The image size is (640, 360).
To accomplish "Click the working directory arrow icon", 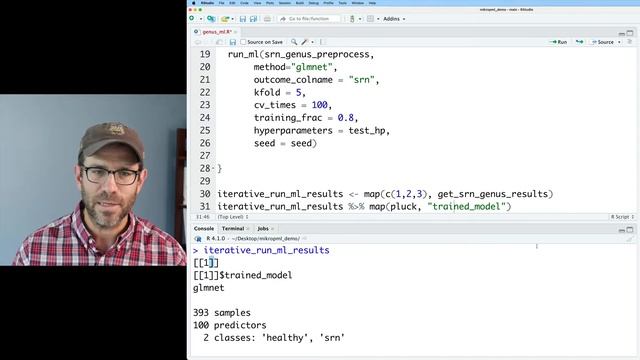I will pos(304,238).
